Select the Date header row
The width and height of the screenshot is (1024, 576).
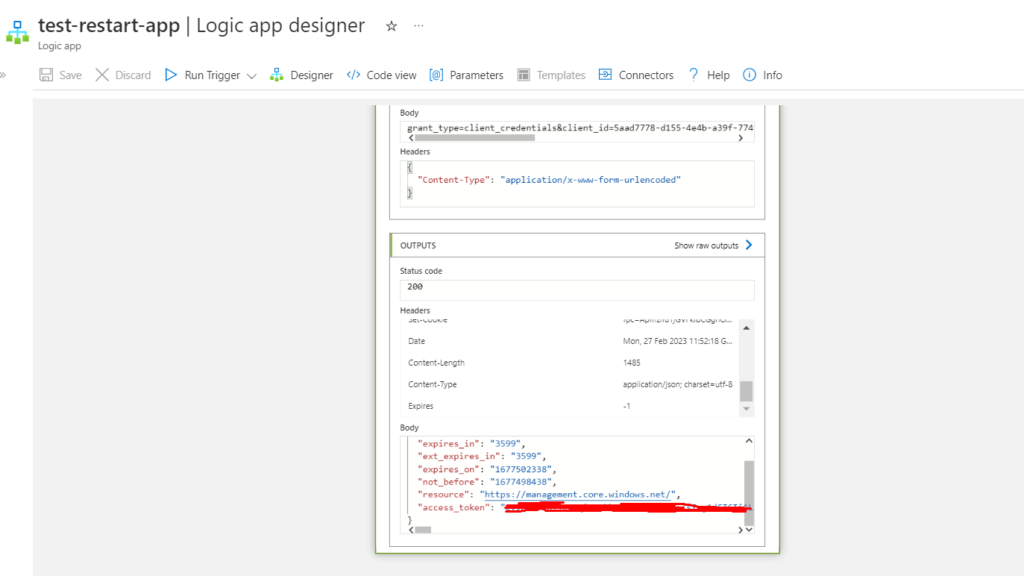[x=570, y=341]
